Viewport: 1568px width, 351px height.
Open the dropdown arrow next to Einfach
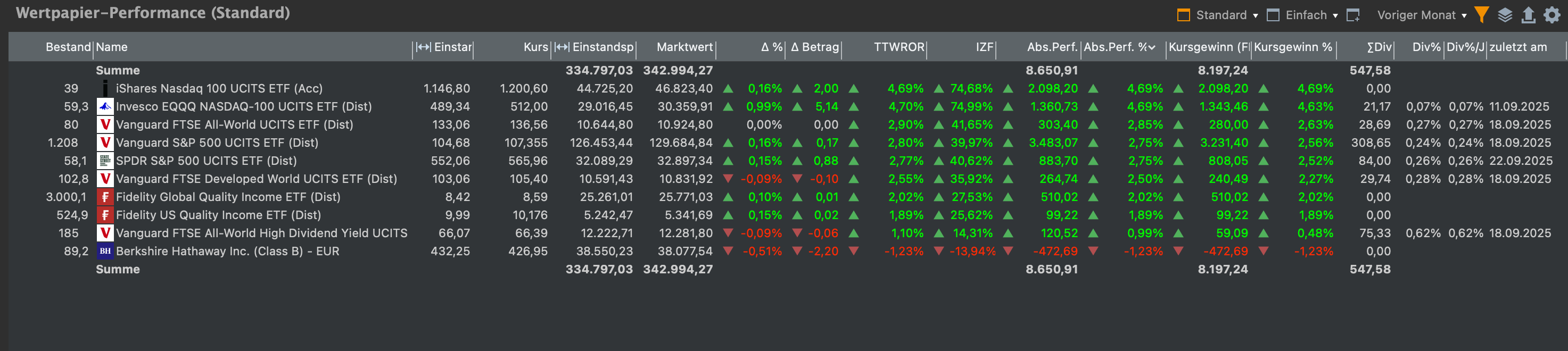(1335, 16)
